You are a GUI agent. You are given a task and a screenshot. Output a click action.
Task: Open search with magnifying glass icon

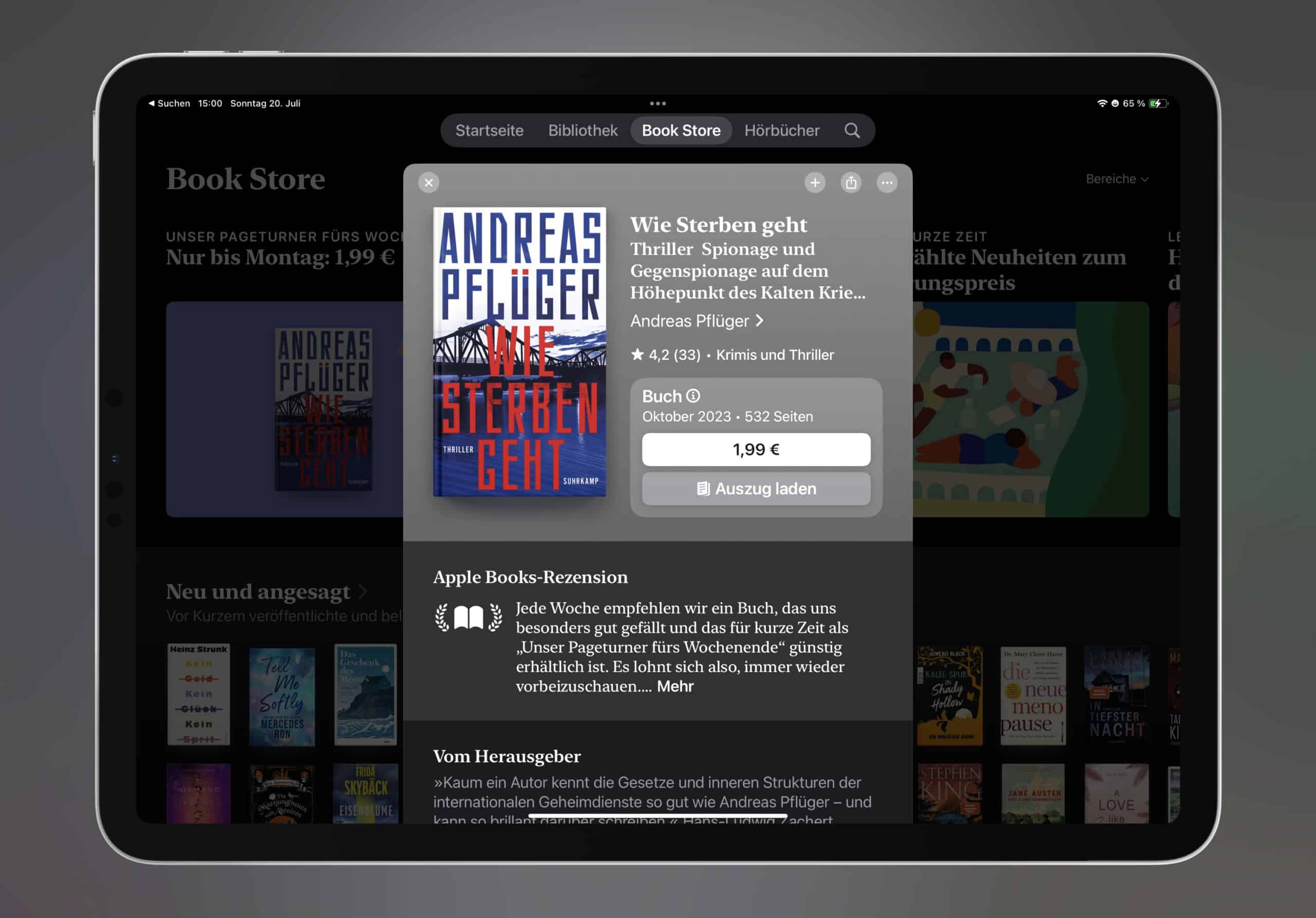click(x=852, y=131)
